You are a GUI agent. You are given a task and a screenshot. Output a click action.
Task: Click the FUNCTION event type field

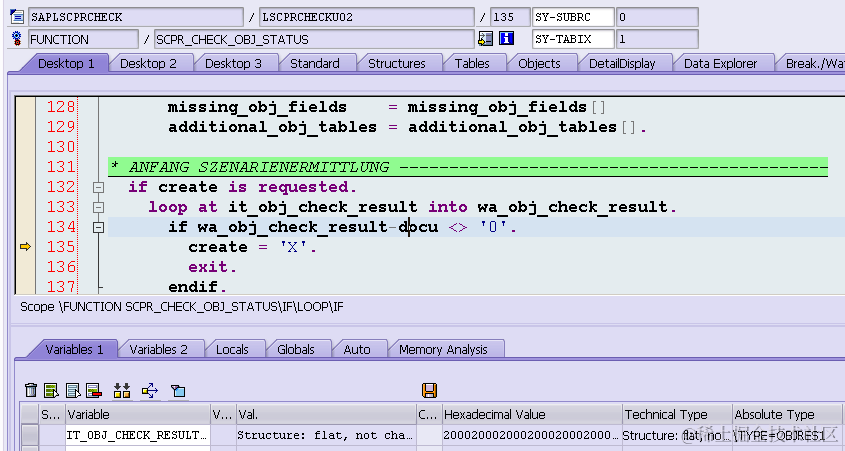(83, 39)
